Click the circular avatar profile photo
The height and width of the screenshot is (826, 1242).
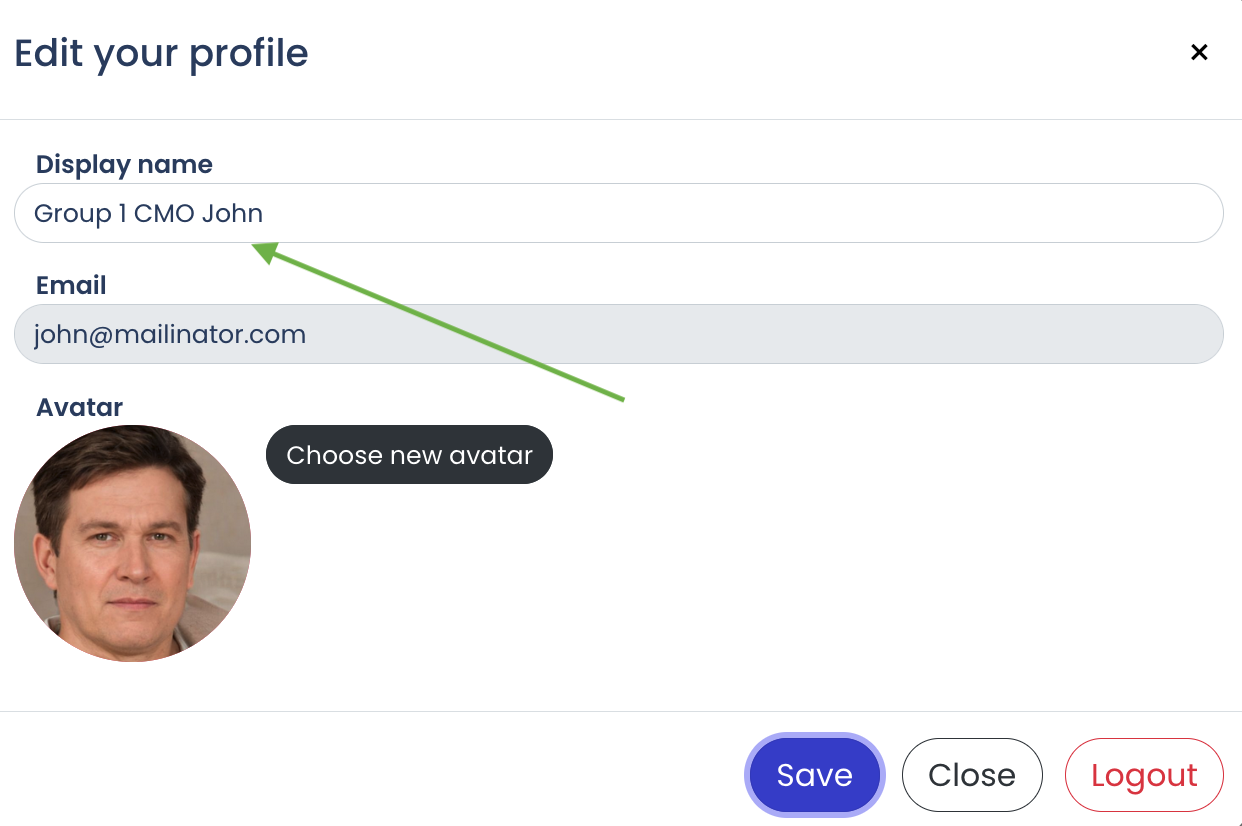(132, 543)
